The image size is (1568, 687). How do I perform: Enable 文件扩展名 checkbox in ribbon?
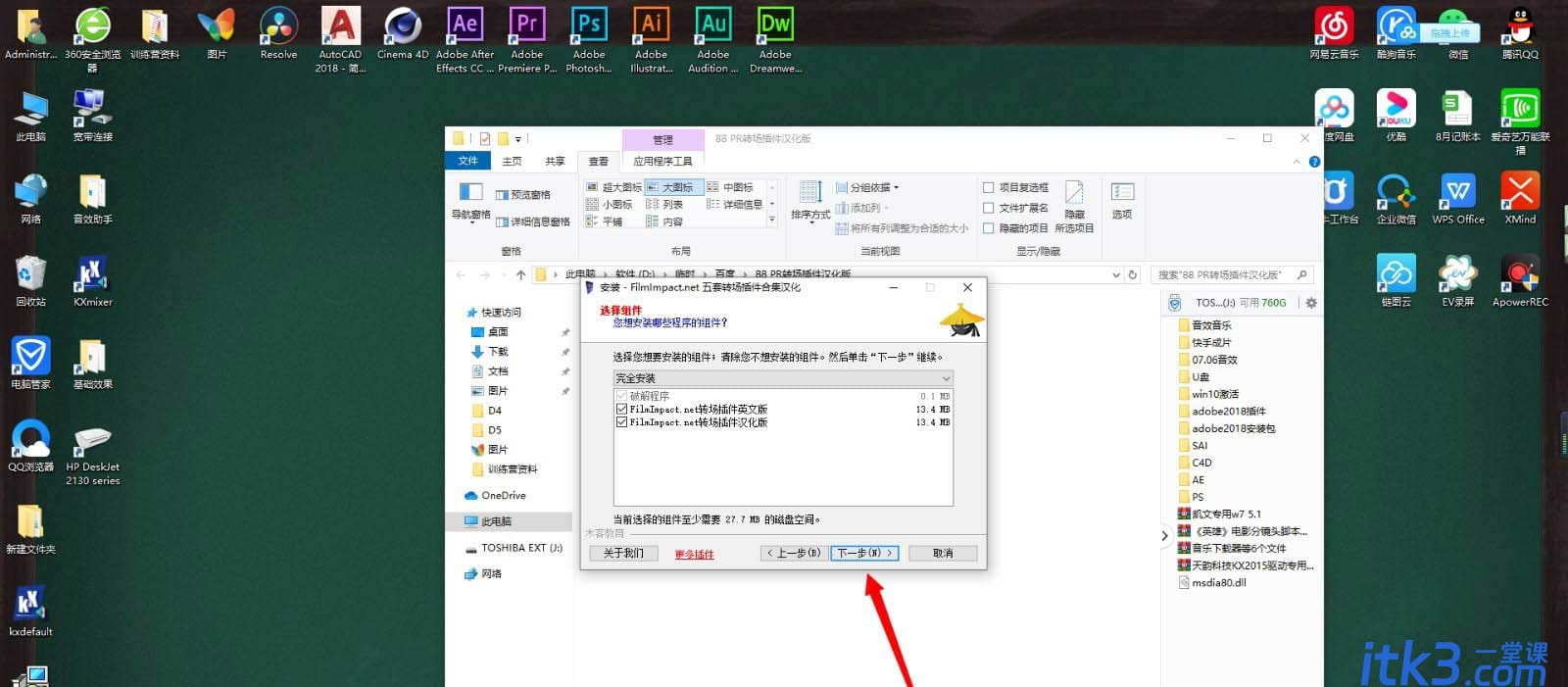point(988,208)
